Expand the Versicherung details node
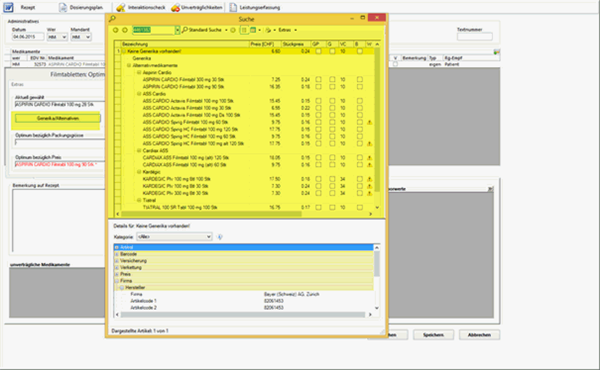 pyautogui.click(x=117, y=261)
